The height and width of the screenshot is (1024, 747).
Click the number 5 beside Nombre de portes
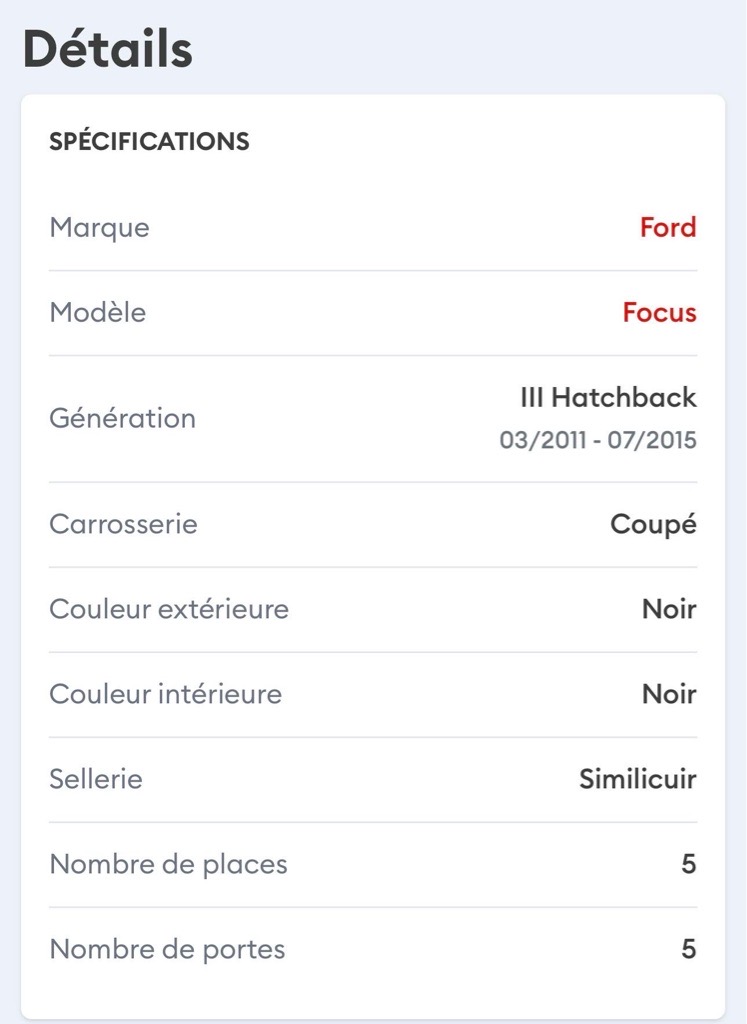click(x=688, y=949)
